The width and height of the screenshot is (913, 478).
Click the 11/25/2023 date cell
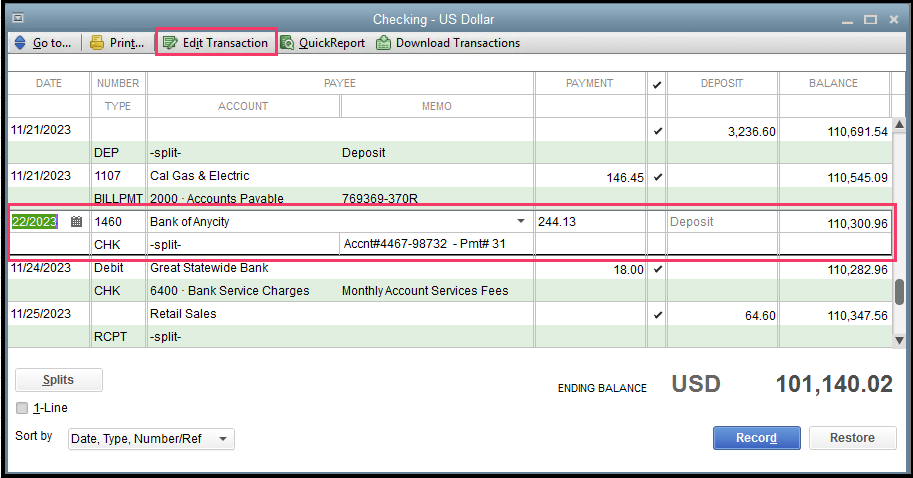coord(41,314)
